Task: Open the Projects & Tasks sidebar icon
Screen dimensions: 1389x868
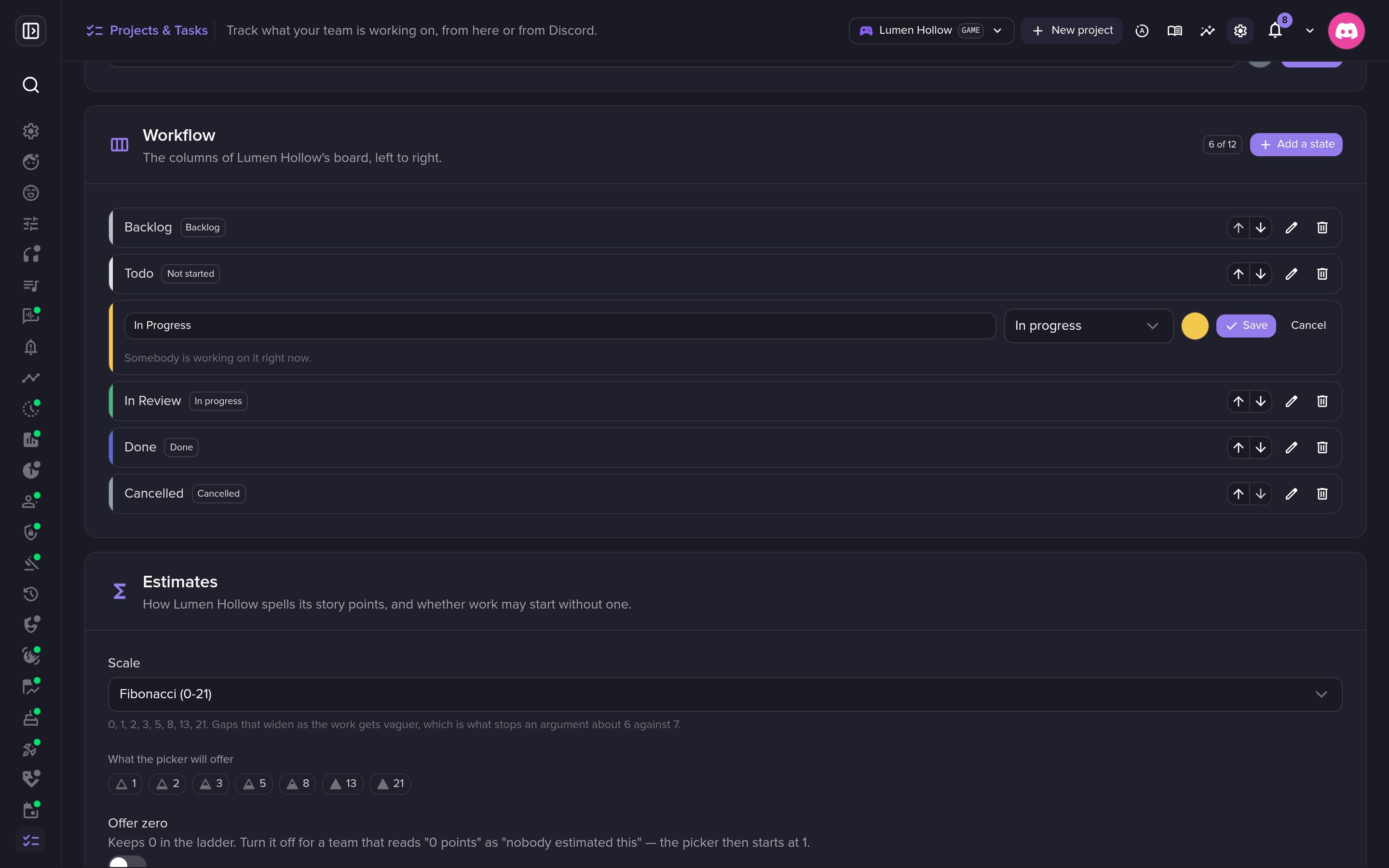Action: 30,841
